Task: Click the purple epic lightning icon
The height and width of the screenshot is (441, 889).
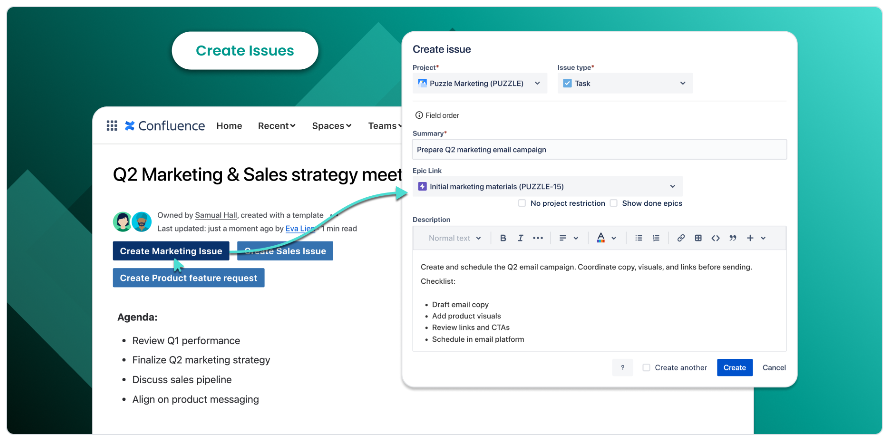Action: click(x=422, y=186)
